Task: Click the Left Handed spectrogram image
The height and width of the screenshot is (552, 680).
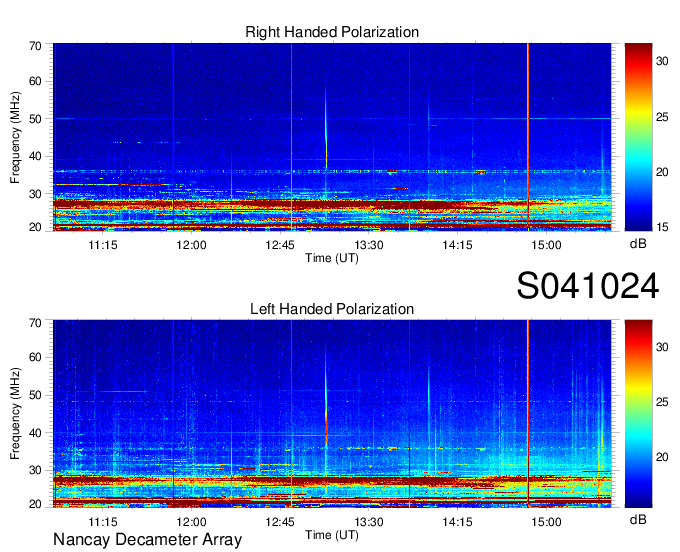Action: [x=332, y=414]
